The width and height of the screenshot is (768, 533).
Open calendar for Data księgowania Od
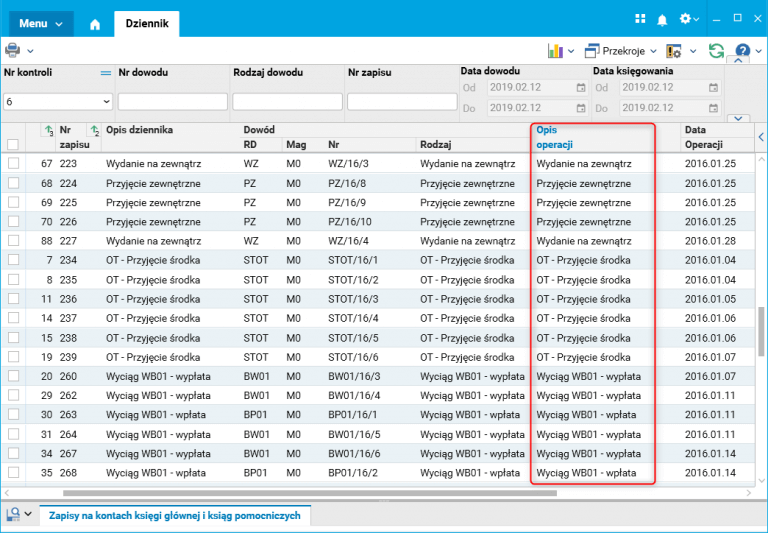[713, 88]
